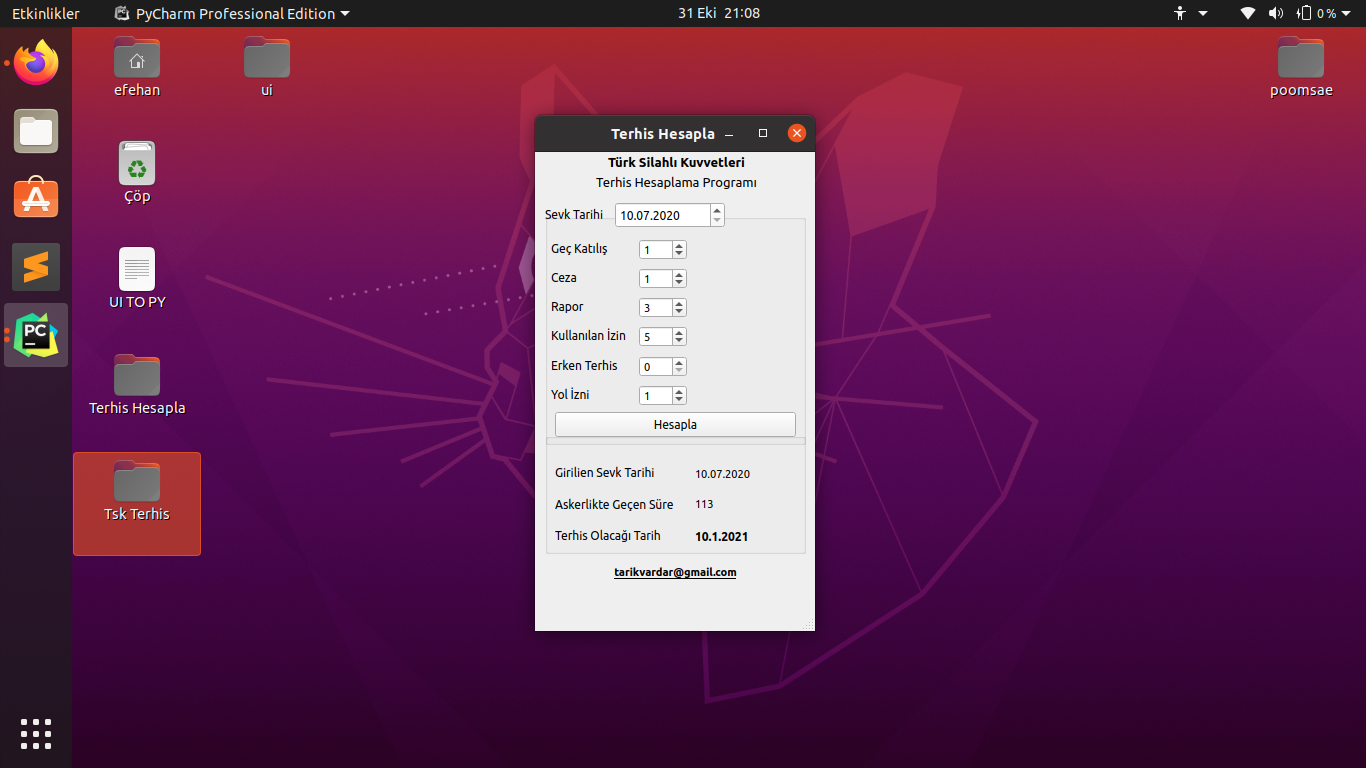Increase the Geç Katılış value
The height and width of the screenshot is (768, 1366).
click(679, 246)
